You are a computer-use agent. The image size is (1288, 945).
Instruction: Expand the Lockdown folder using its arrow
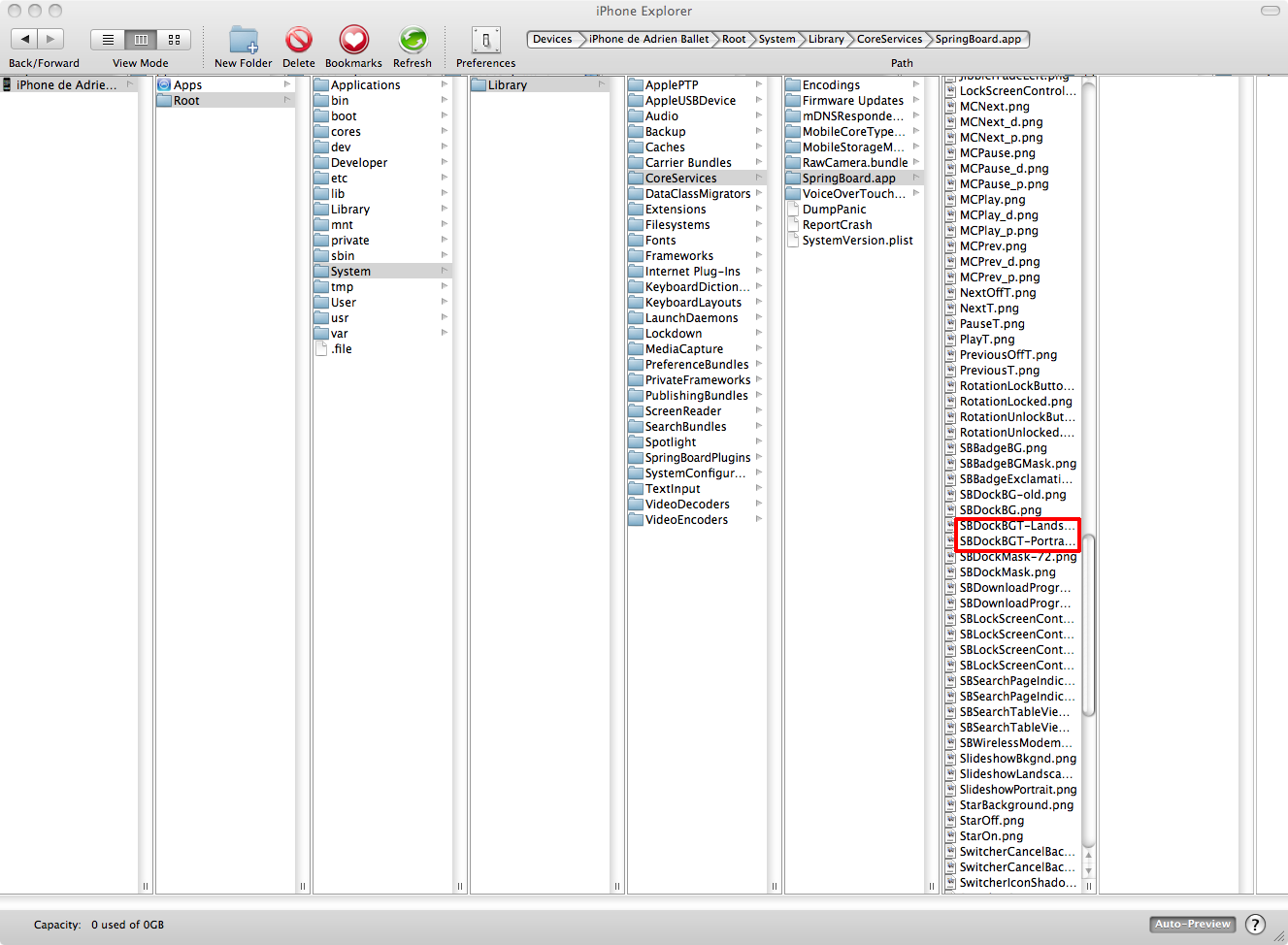[x=759, y=334]
